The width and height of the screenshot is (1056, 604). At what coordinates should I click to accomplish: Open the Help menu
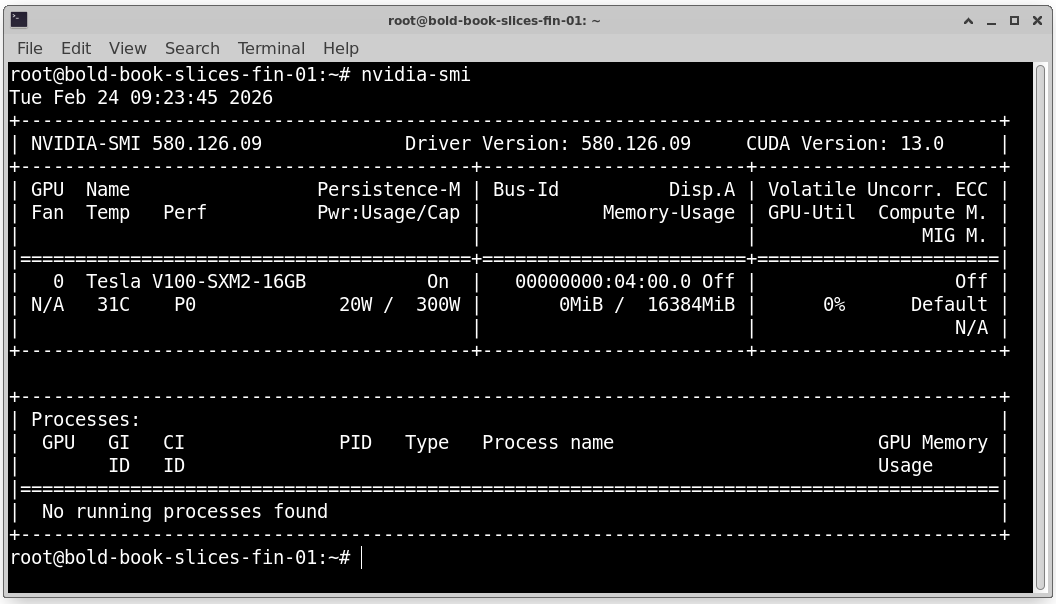click(x=340, y=48)
